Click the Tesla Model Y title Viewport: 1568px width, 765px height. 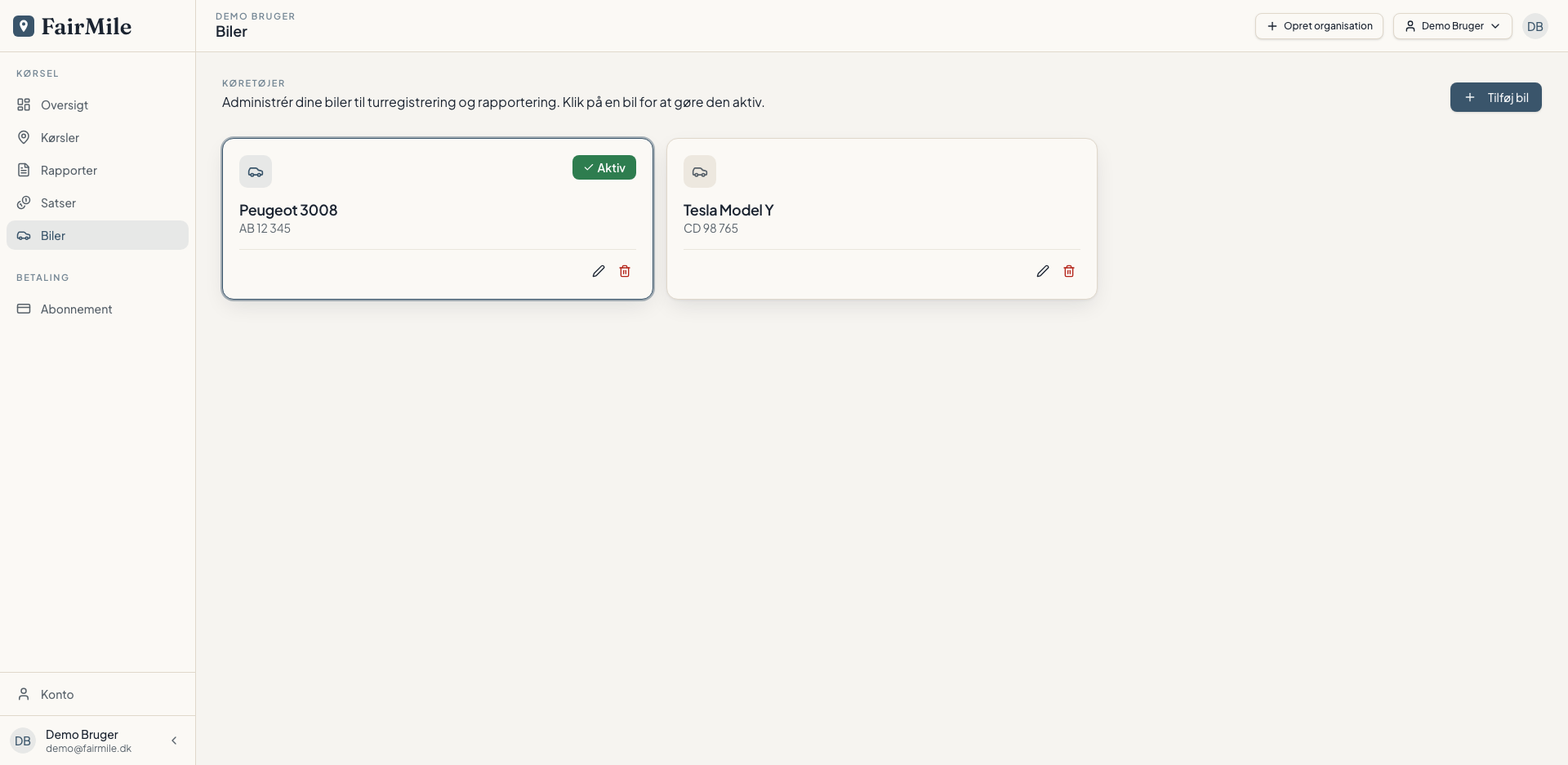pos(728,210)
